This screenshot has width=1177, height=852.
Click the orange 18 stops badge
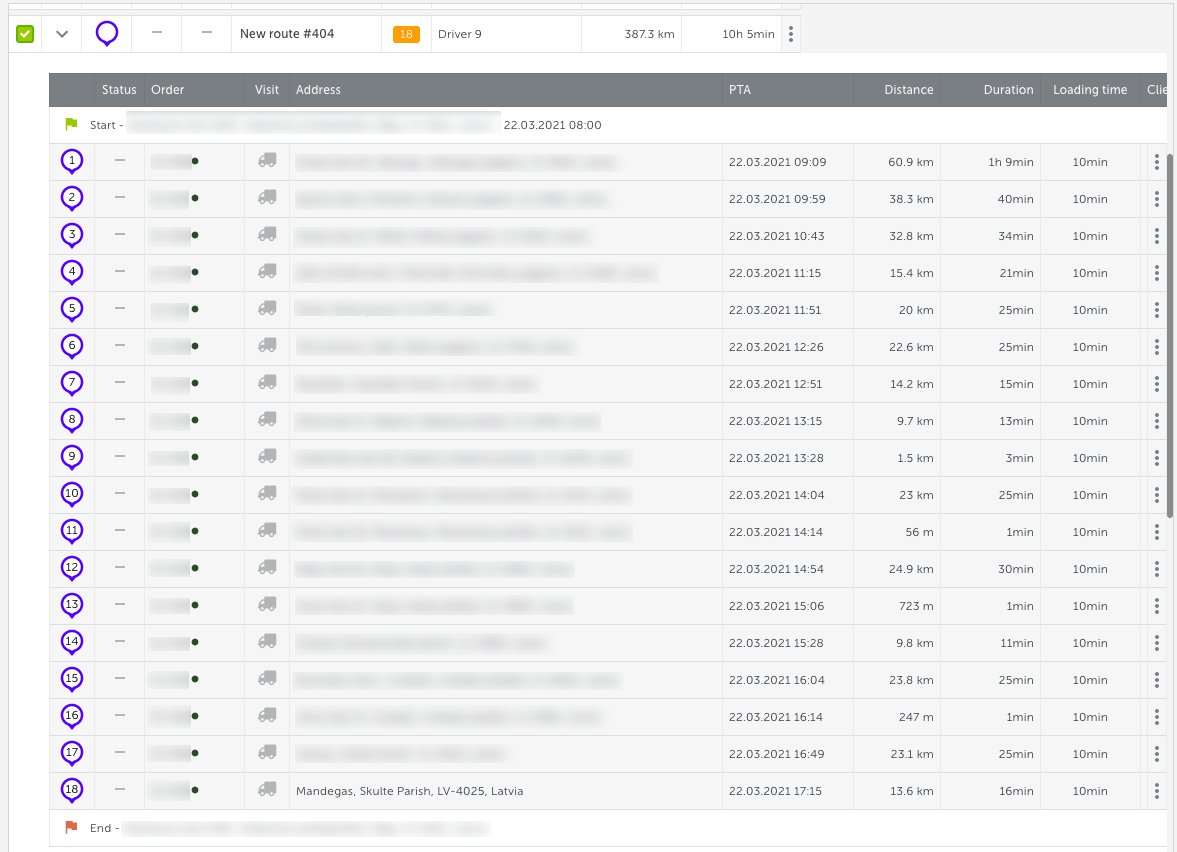pos(406,34)
